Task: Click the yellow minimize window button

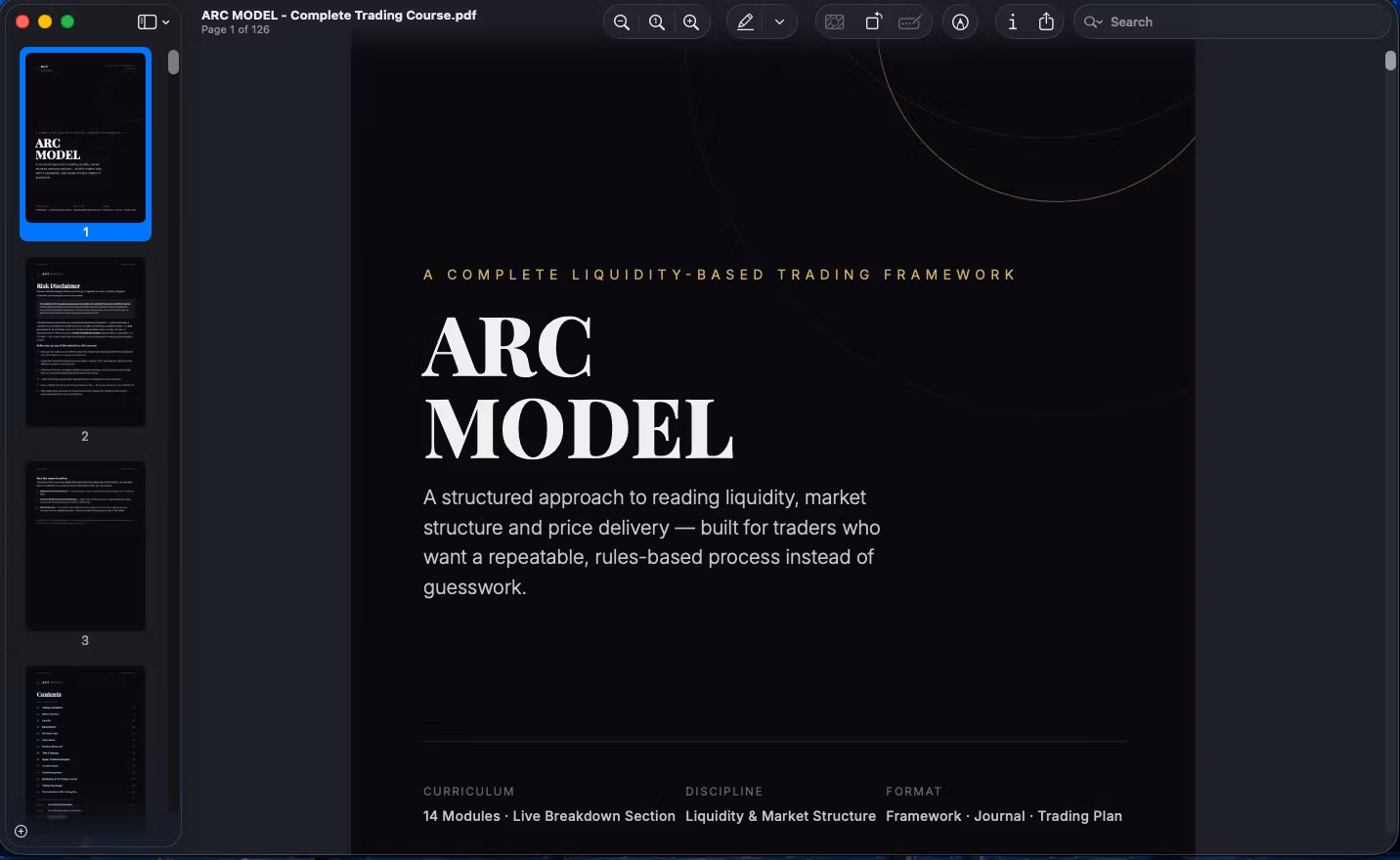Action: coord(45,21)
